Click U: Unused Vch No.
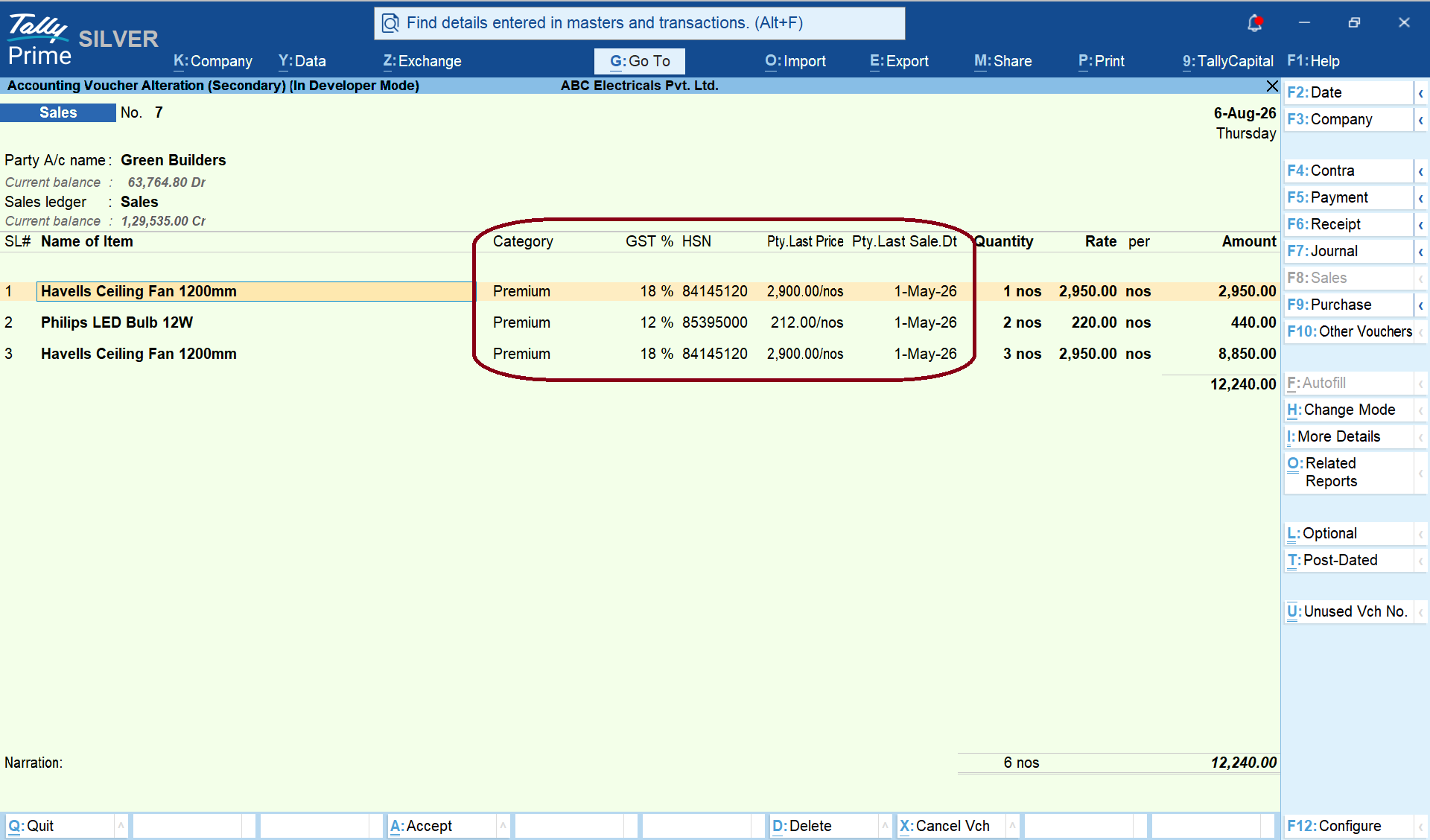Screen dimensions: 1430x840 [x=1349, y=612]
